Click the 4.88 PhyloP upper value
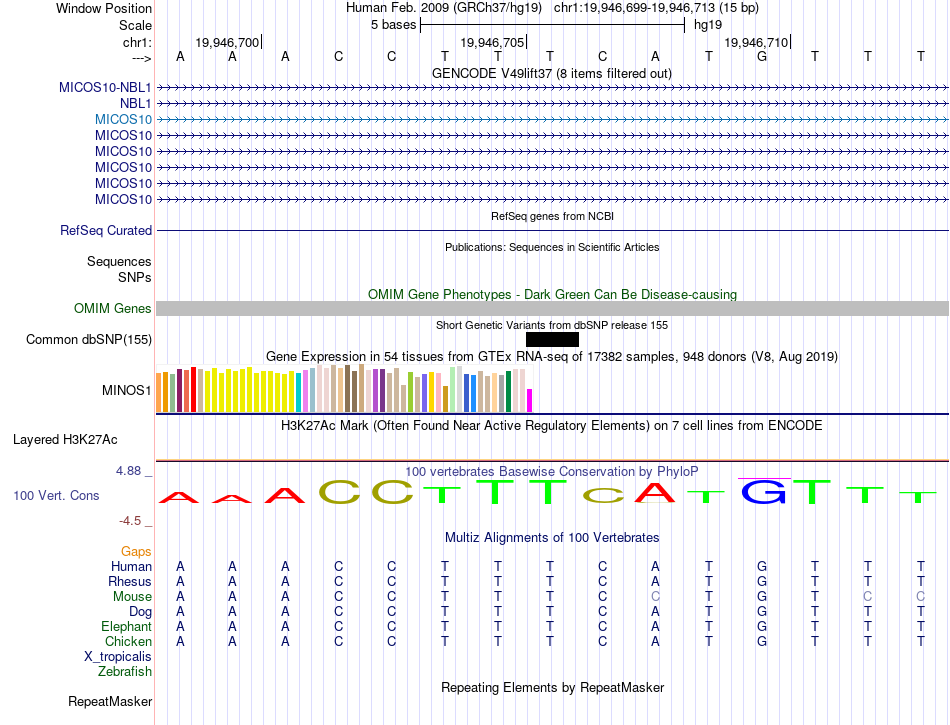The height and width of the screenshot is (725, 950). (128, 471)
